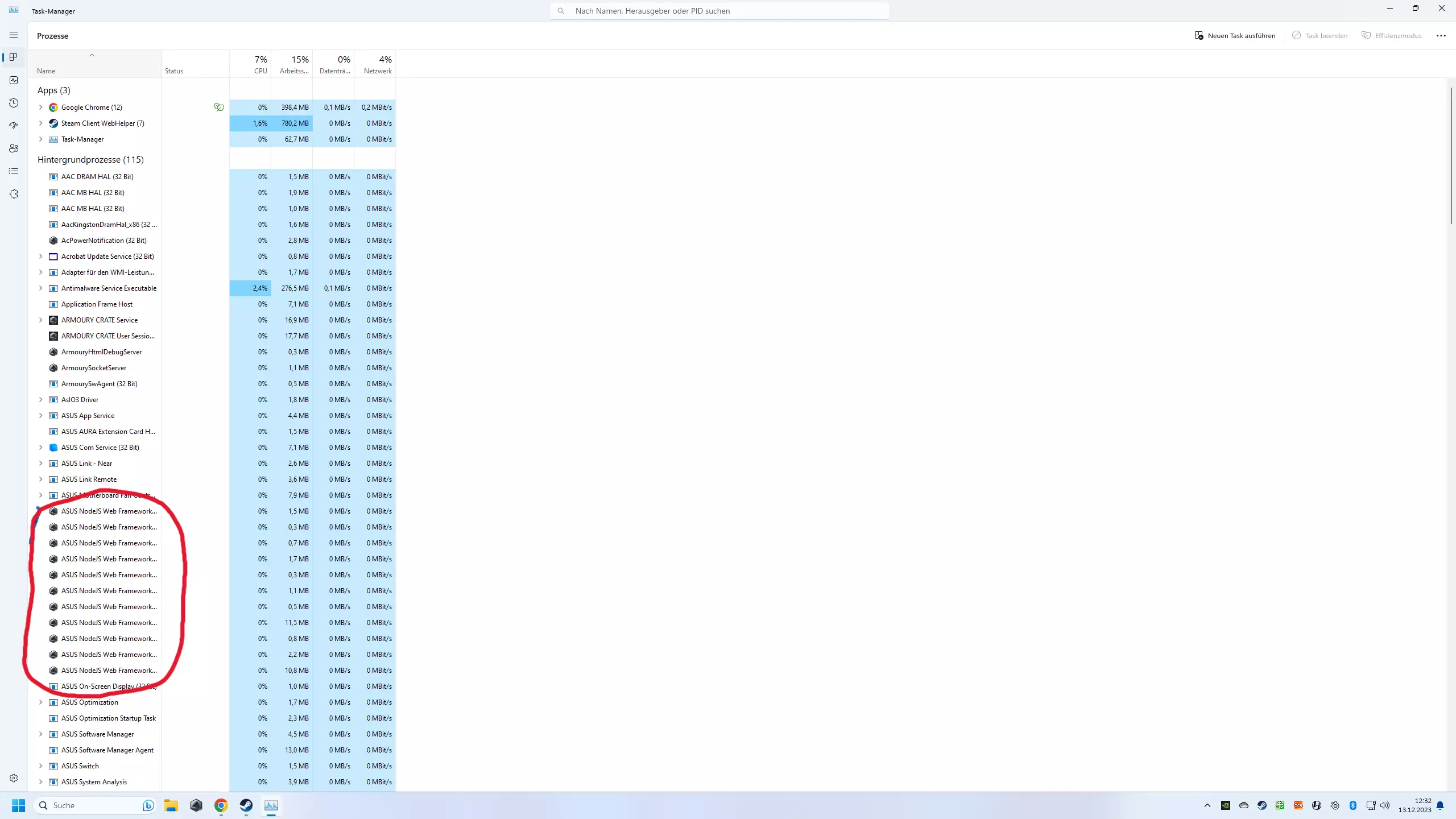This screenshot has width=1456, height=819.
Task: Open the Details list sidebar icon
Action: pyautogui.click(x=14, y=171)
